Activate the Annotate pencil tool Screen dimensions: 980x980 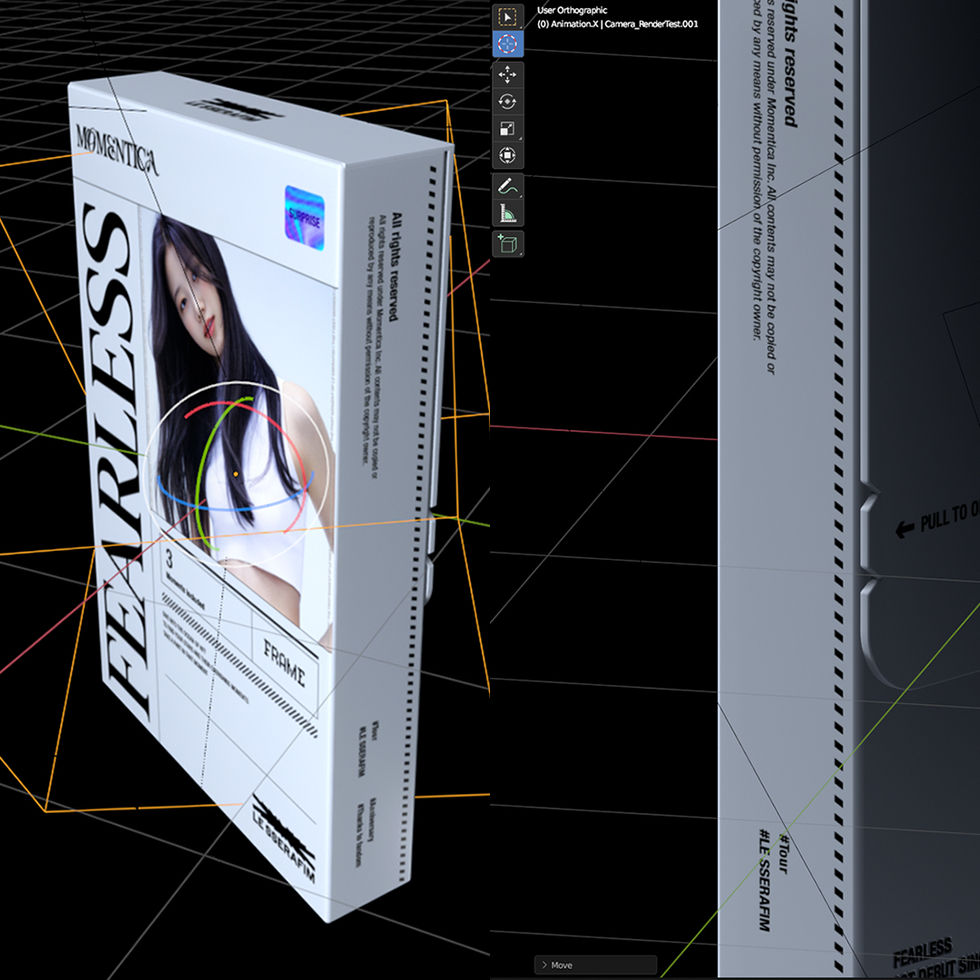pyautogui.click(x=508, y=186)
